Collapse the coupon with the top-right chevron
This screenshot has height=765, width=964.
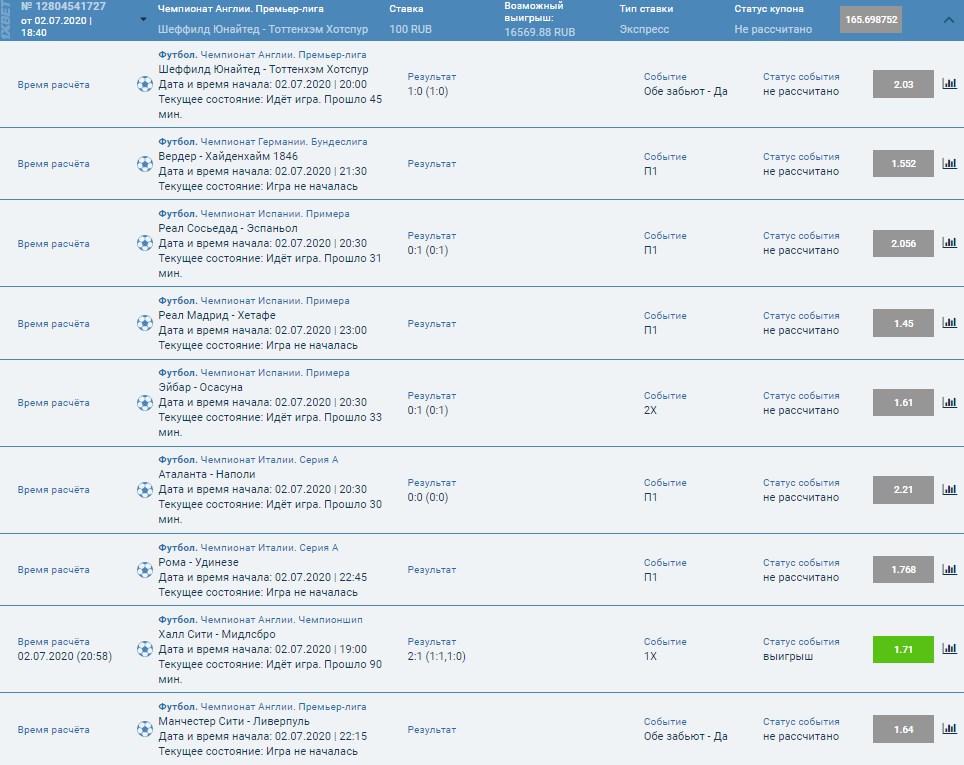[948, 20]
